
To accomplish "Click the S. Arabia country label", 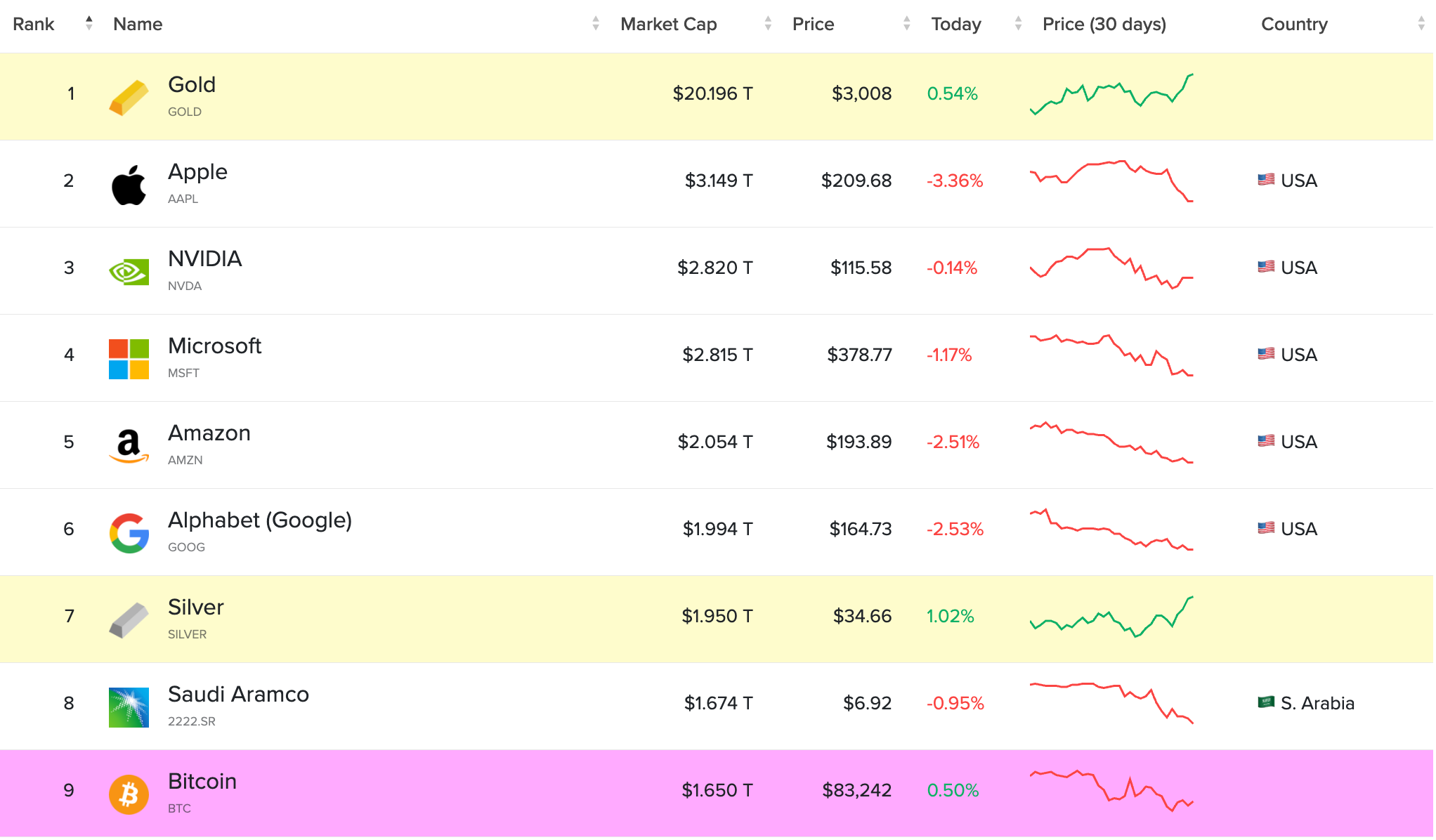I will pyautogui.click(x=1317, y=703).
